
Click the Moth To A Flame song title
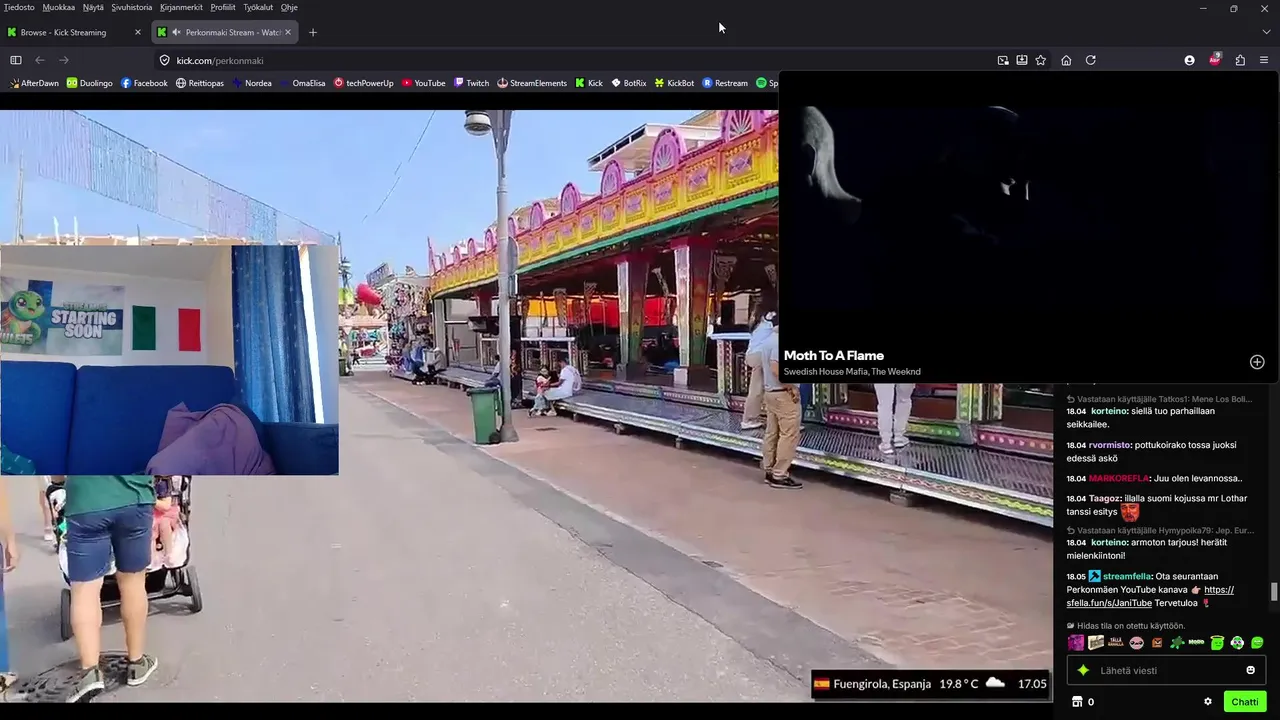(x=834, y=355)
